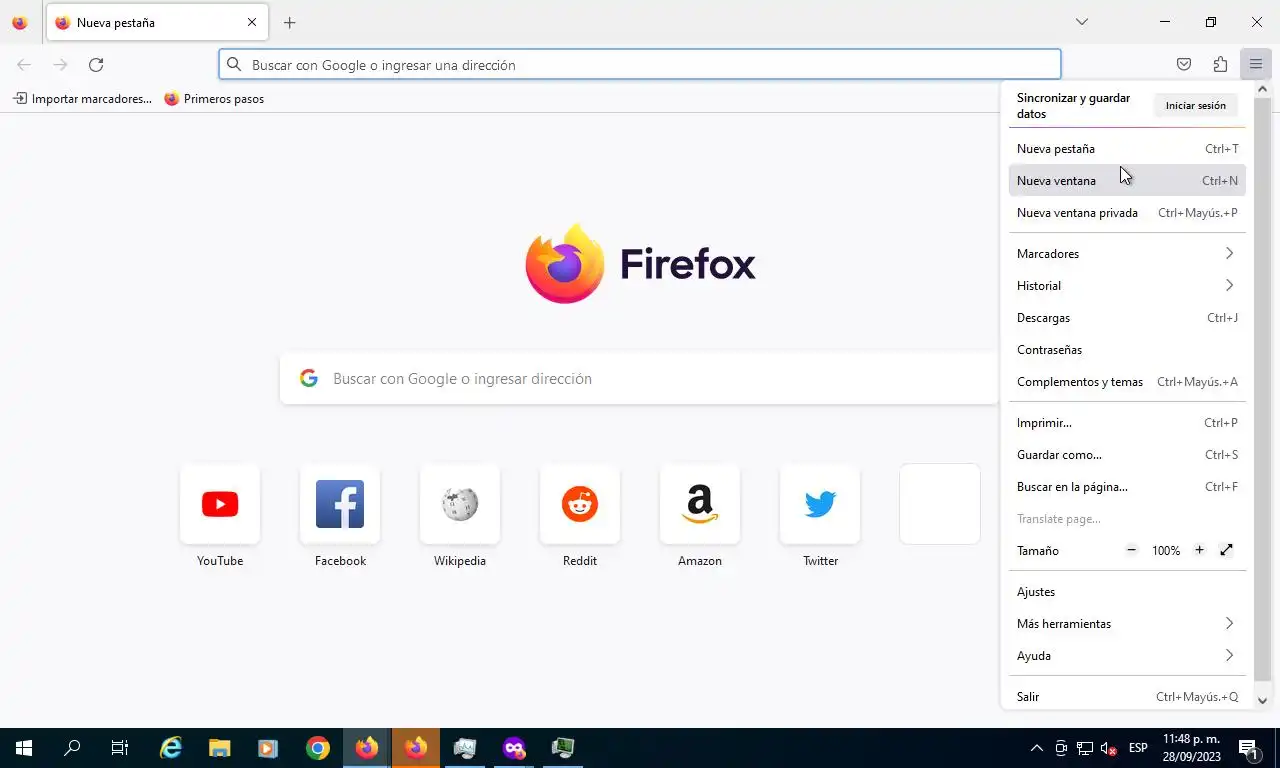Click the taskbar clock and date

click(1191, 748)
